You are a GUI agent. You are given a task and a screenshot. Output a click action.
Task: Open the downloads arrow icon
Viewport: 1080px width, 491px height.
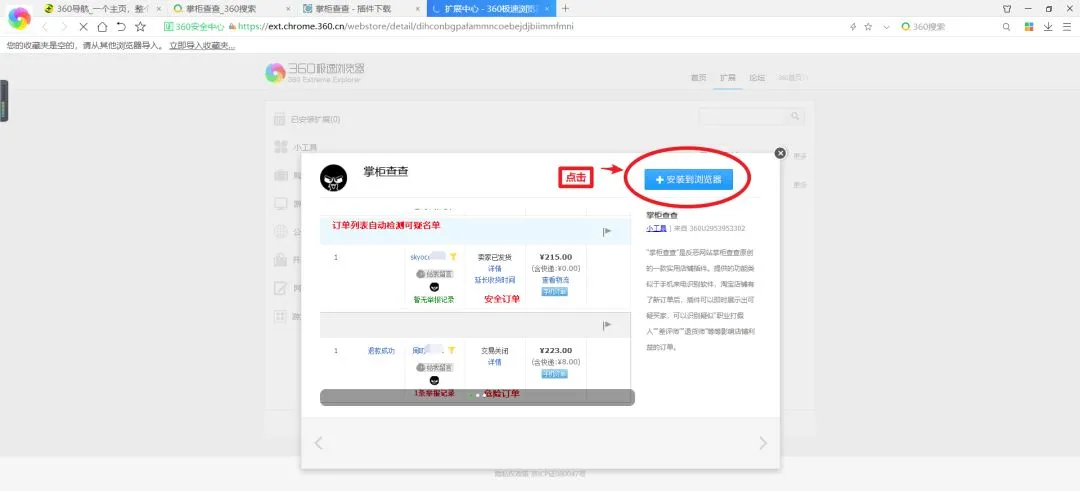[x=1048, y=27]
